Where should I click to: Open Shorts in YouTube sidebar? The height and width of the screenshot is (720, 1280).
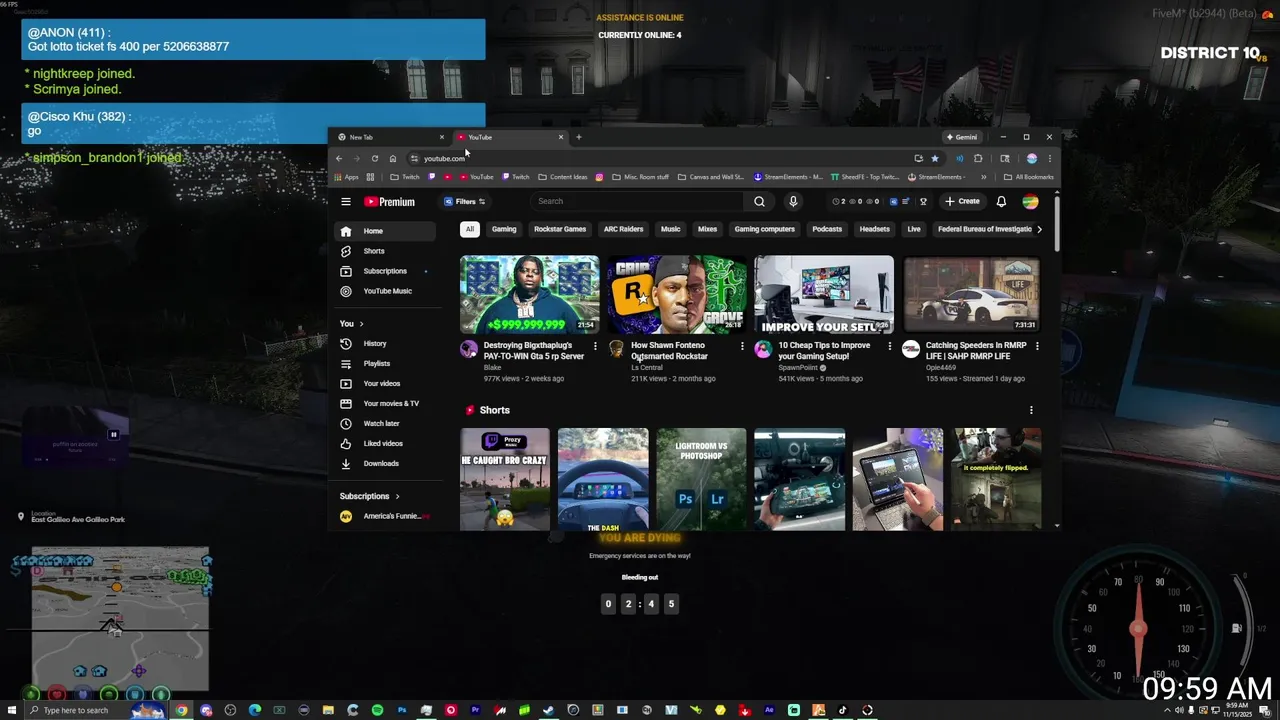coord(385,251)
